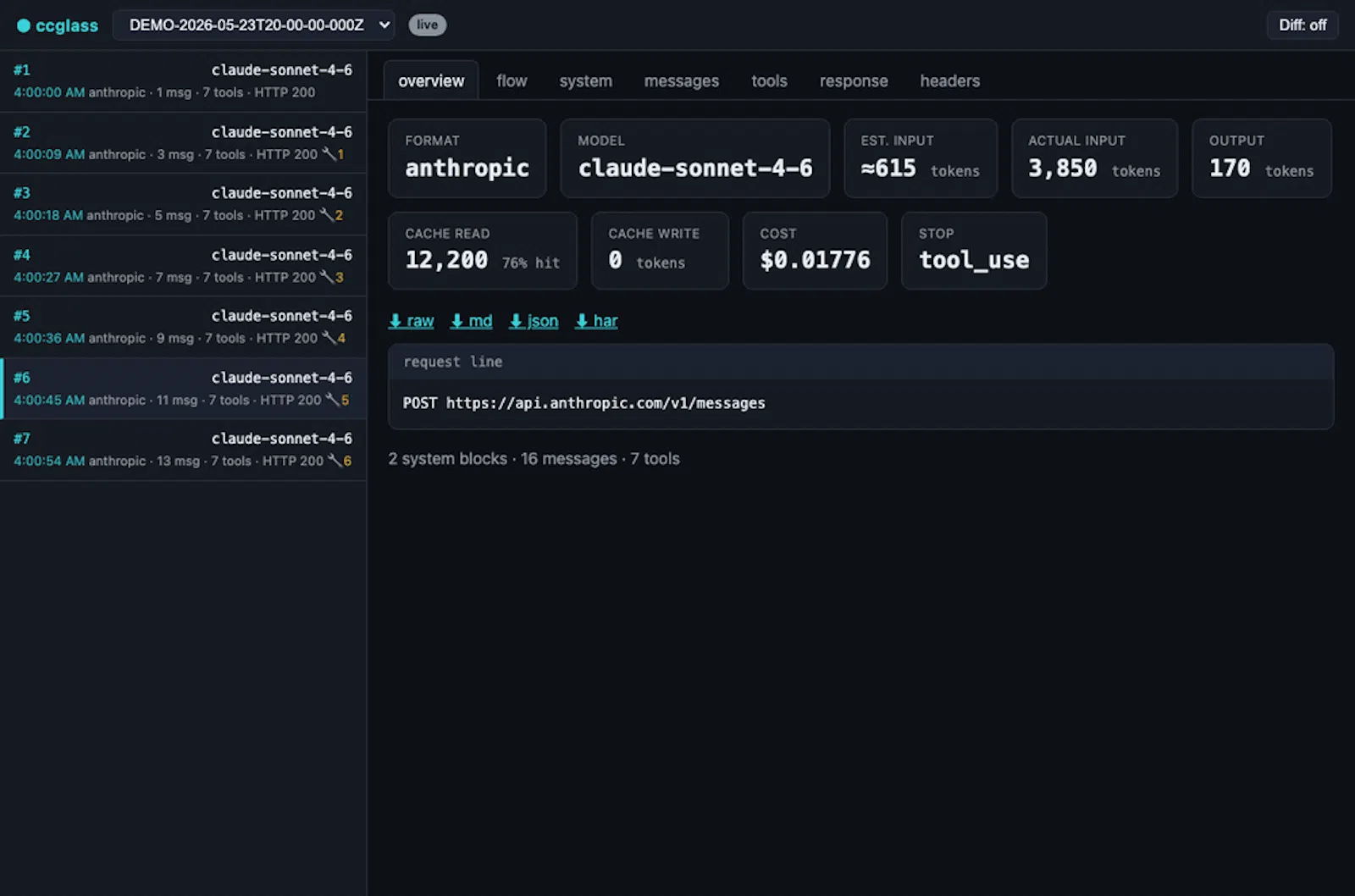Viewport: 1355px width, 896px height.
Task: Click the FORMAT anthropic card
Action: pyautogui.click(x=467, y=158)
